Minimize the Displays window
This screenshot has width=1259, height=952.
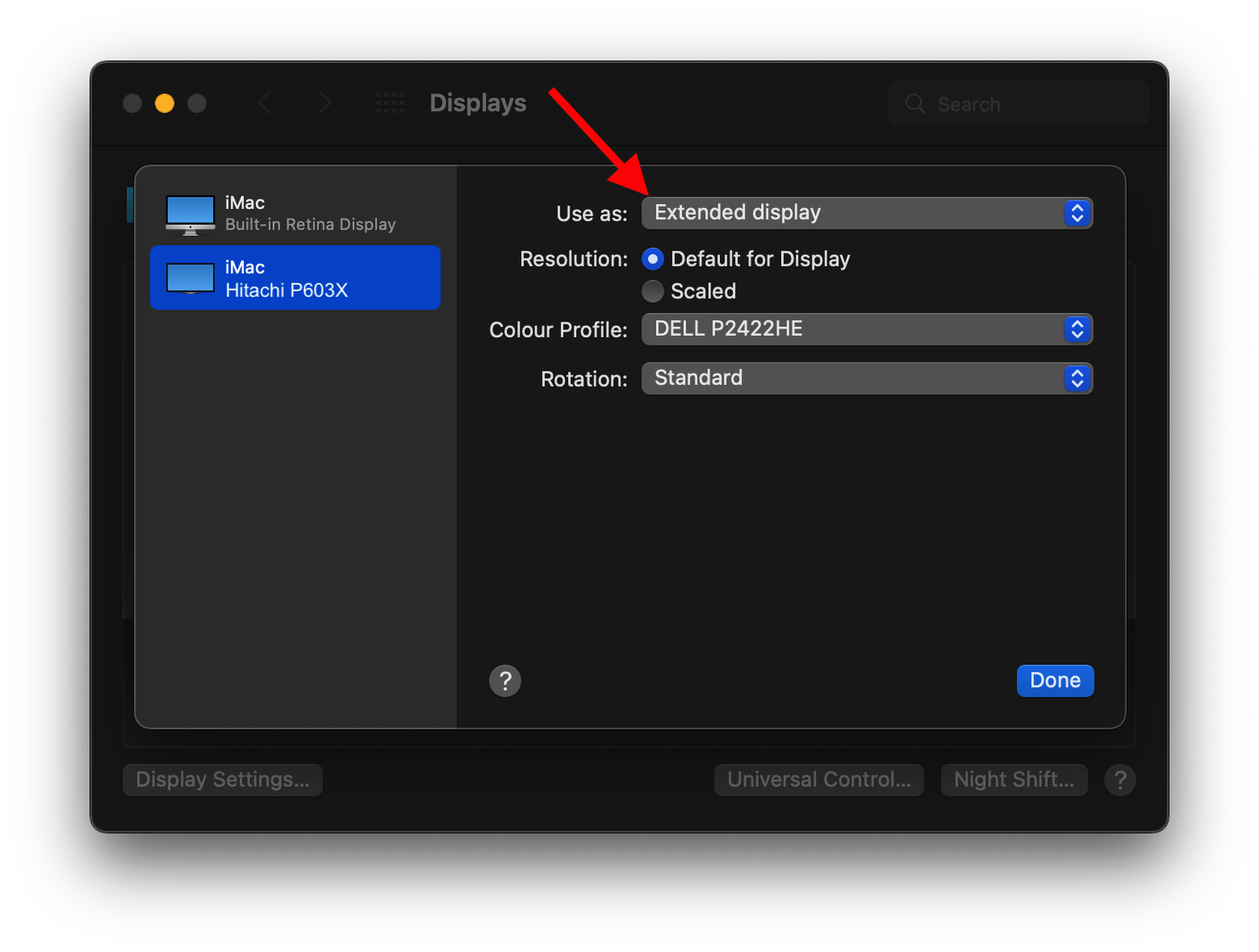[x=165, y=103]
